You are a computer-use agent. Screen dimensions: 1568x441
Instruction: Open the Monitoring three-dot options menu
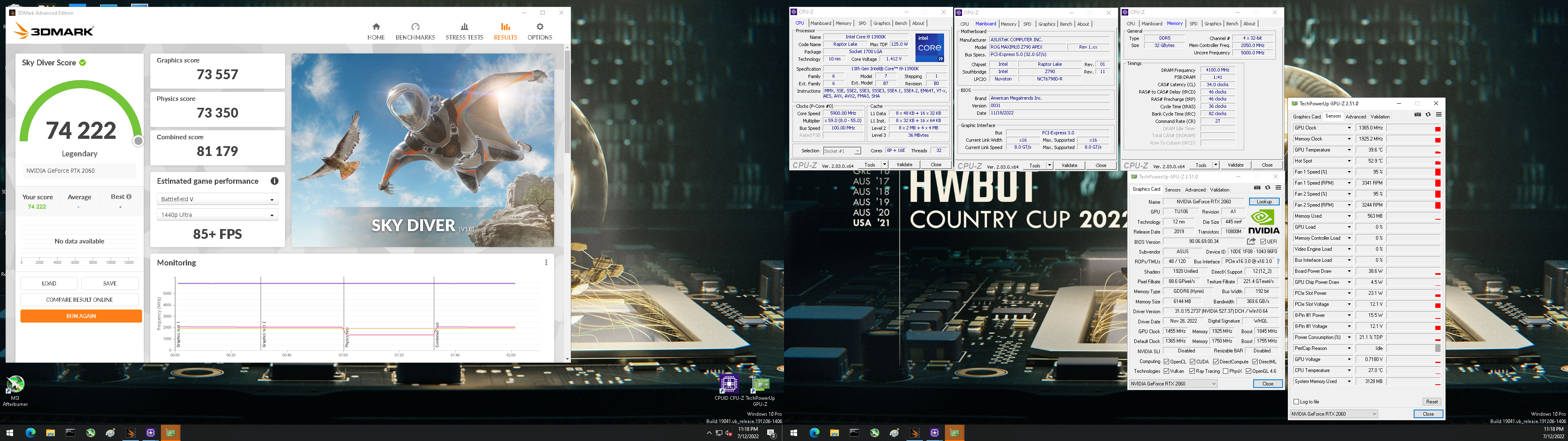(546, 263)
